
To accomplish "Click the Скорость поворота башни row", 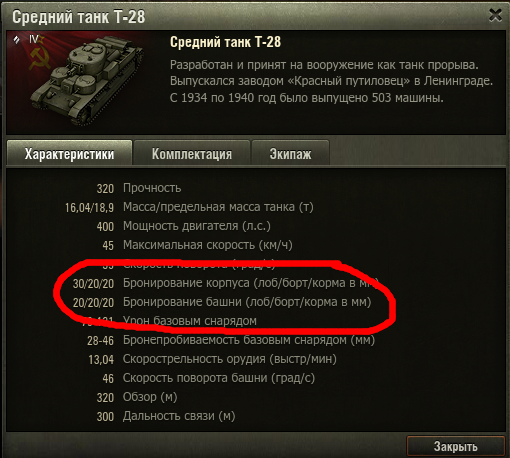I will (208, 378).
